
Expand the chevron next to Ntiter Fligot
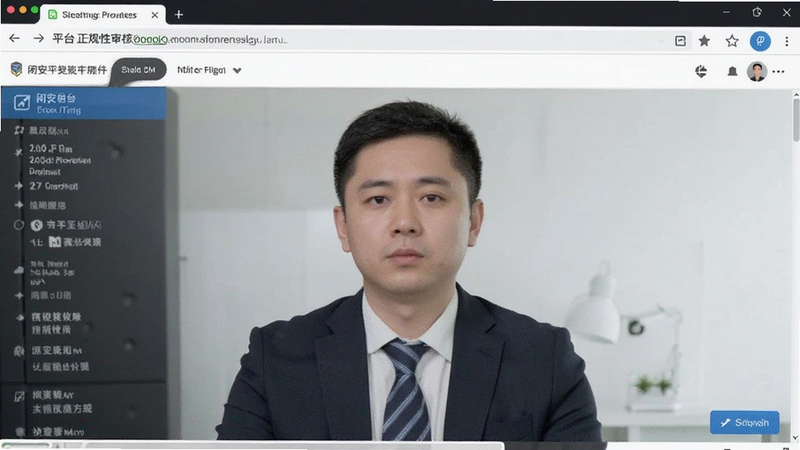[237, 71]
